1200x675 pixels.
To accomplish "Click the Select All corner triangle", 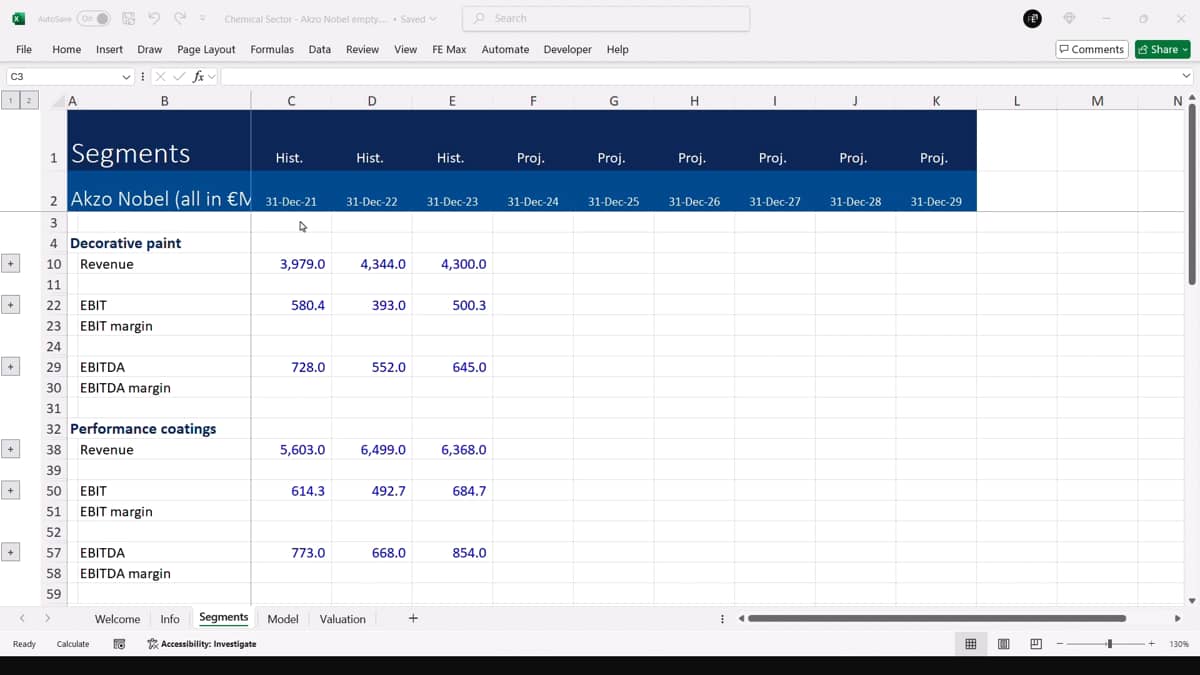I will (x=57, y=101).
